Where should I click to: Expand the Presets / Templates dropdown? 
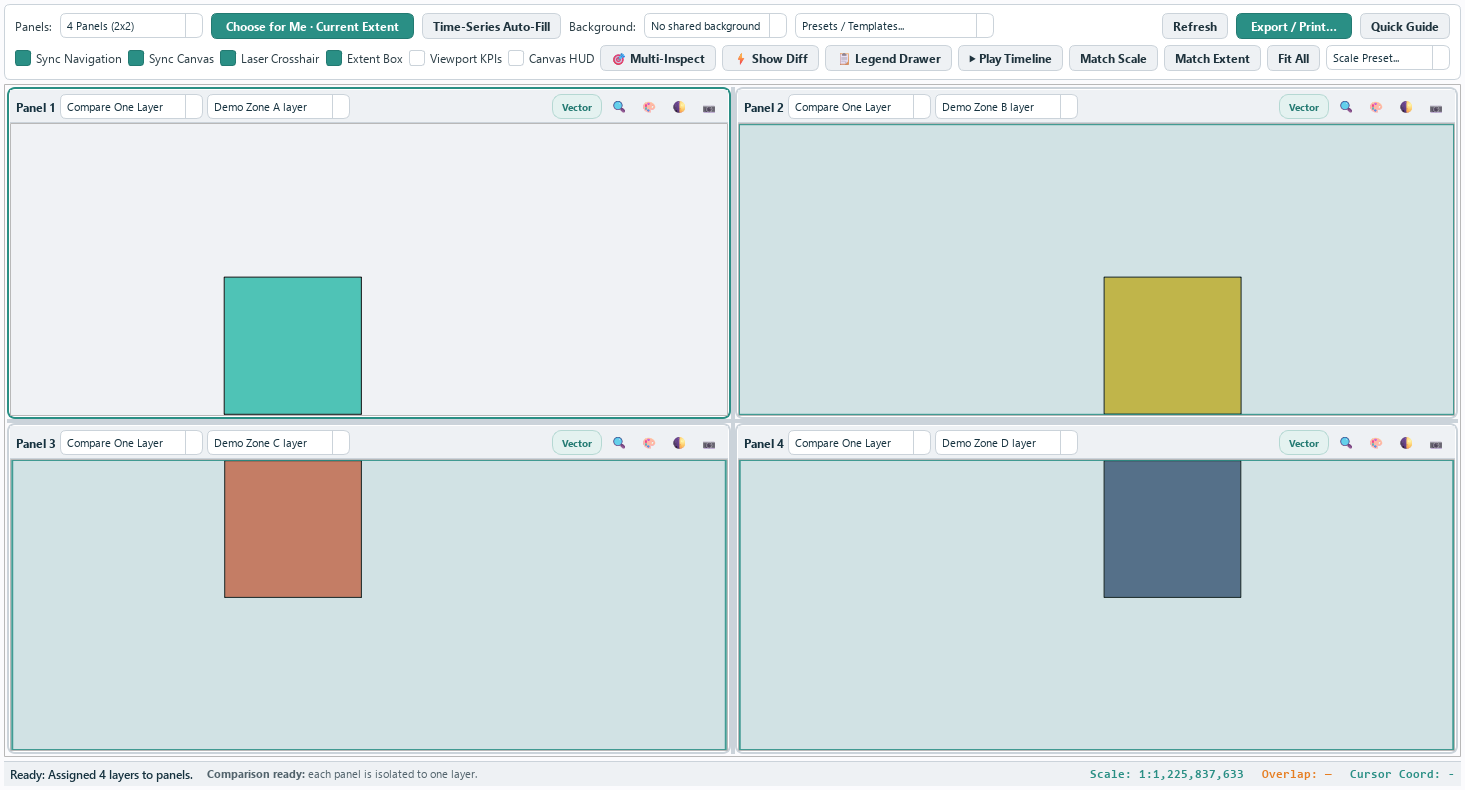point(894,26)
